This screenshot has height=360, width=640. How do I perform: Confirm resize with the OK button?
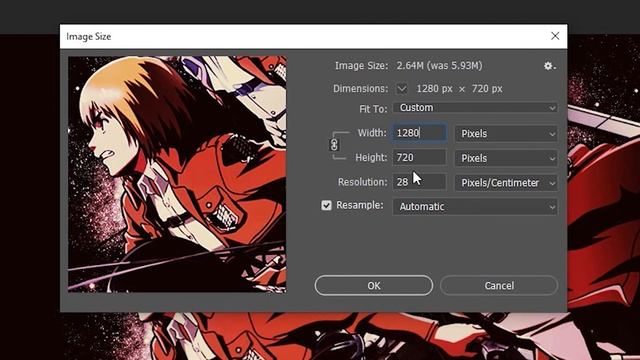pos(373,285)
